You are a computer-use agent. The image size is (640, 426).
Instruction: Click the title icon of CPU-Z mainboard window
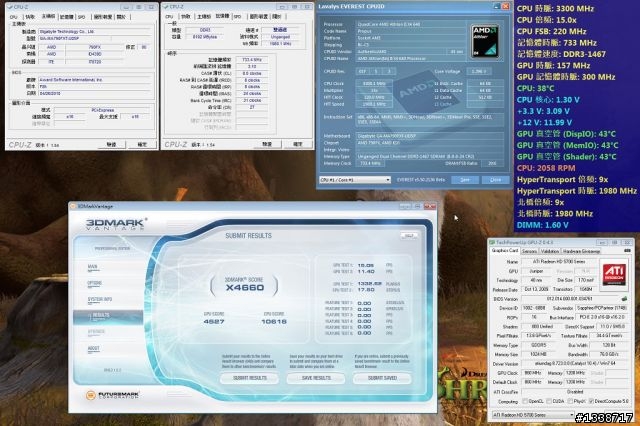[x=11, y=7]
